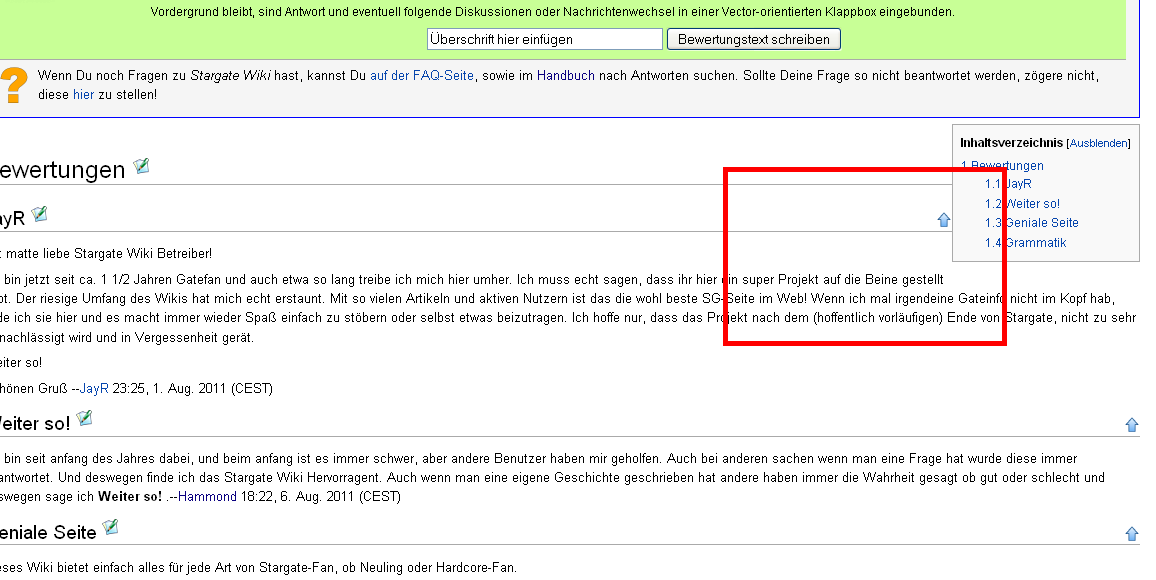The width and height of the screenshot is (1156, 580).
Task: Click the edit icon beside the Bewertungen heading
Action: click(x=141, y=166)
